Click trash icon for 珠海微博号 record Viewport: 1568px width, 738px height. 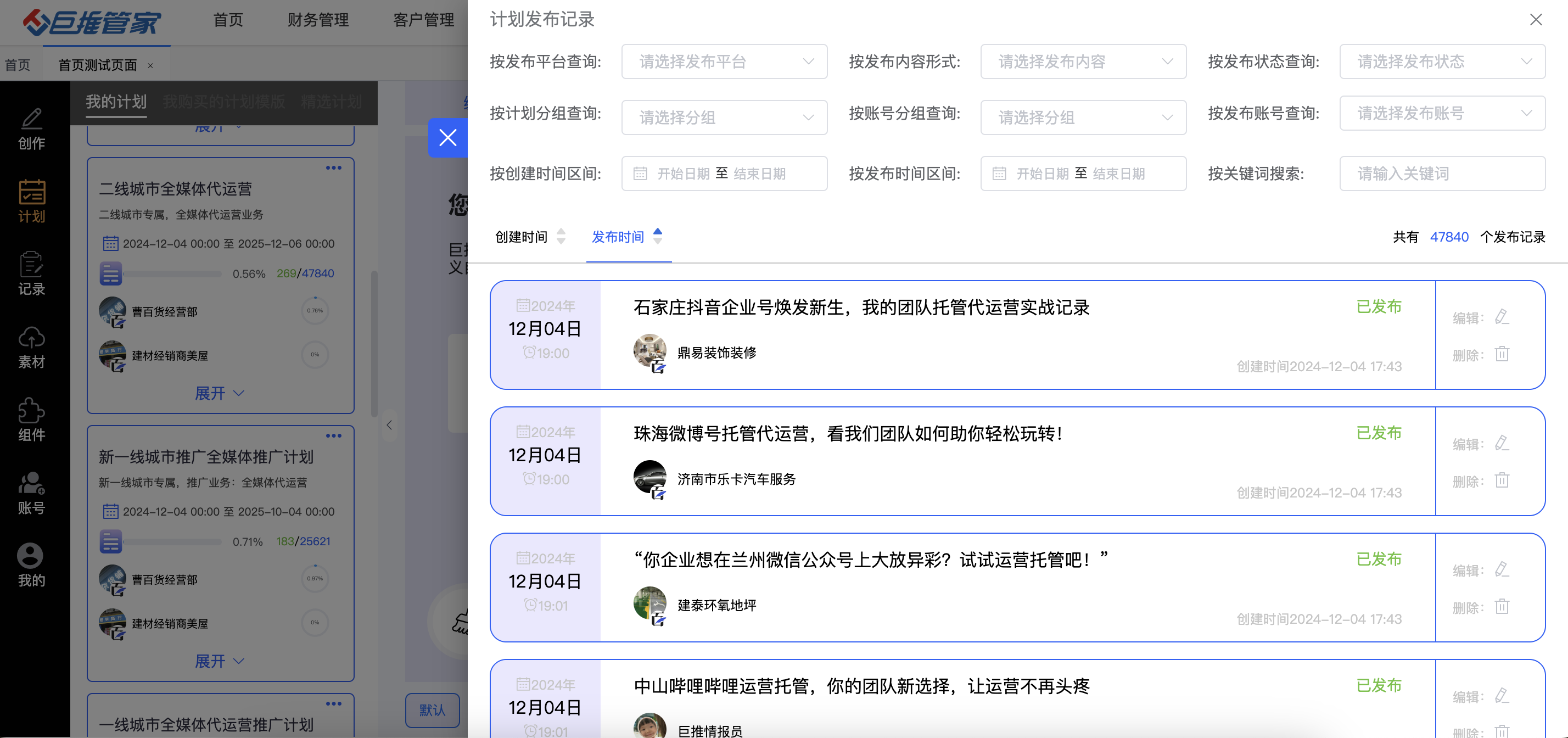[1502, 480]
